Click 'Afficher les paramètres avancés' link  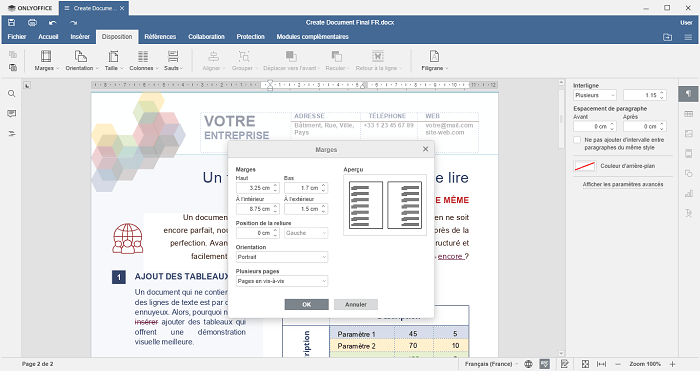pos(623,184)
